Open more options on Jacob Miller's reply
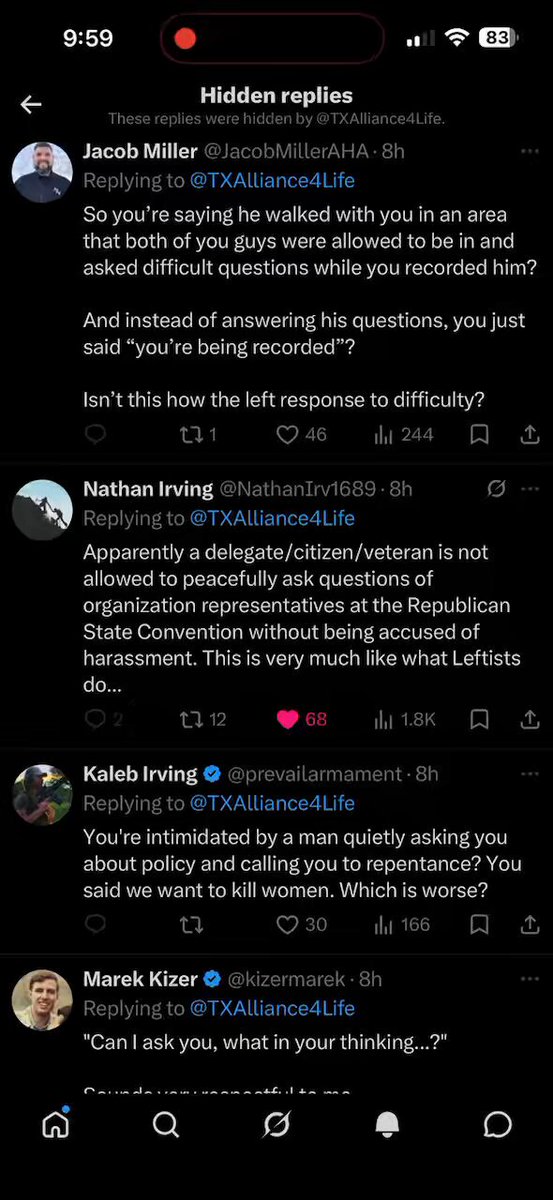Screen dimensions: 553x1200 (x=529, y=151)
